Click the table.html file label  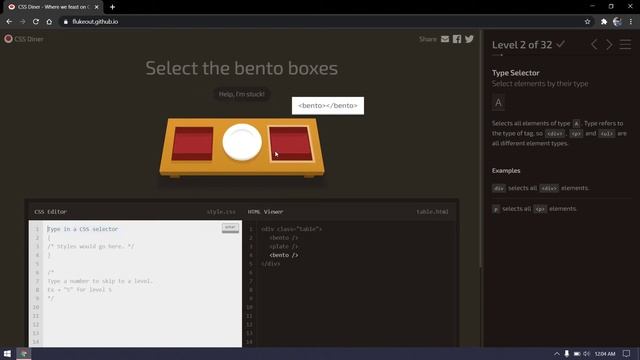pos(432,211)
